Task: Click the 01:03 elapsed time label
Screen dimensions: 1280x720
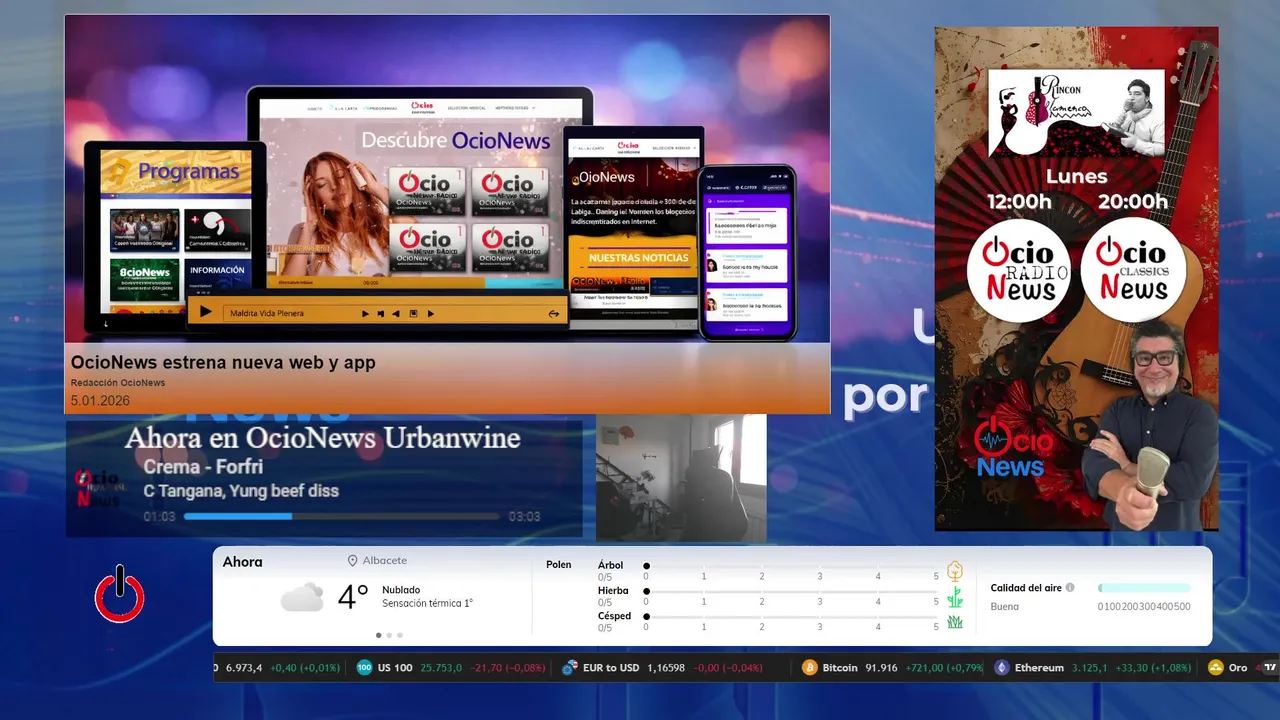Action: 159,517
